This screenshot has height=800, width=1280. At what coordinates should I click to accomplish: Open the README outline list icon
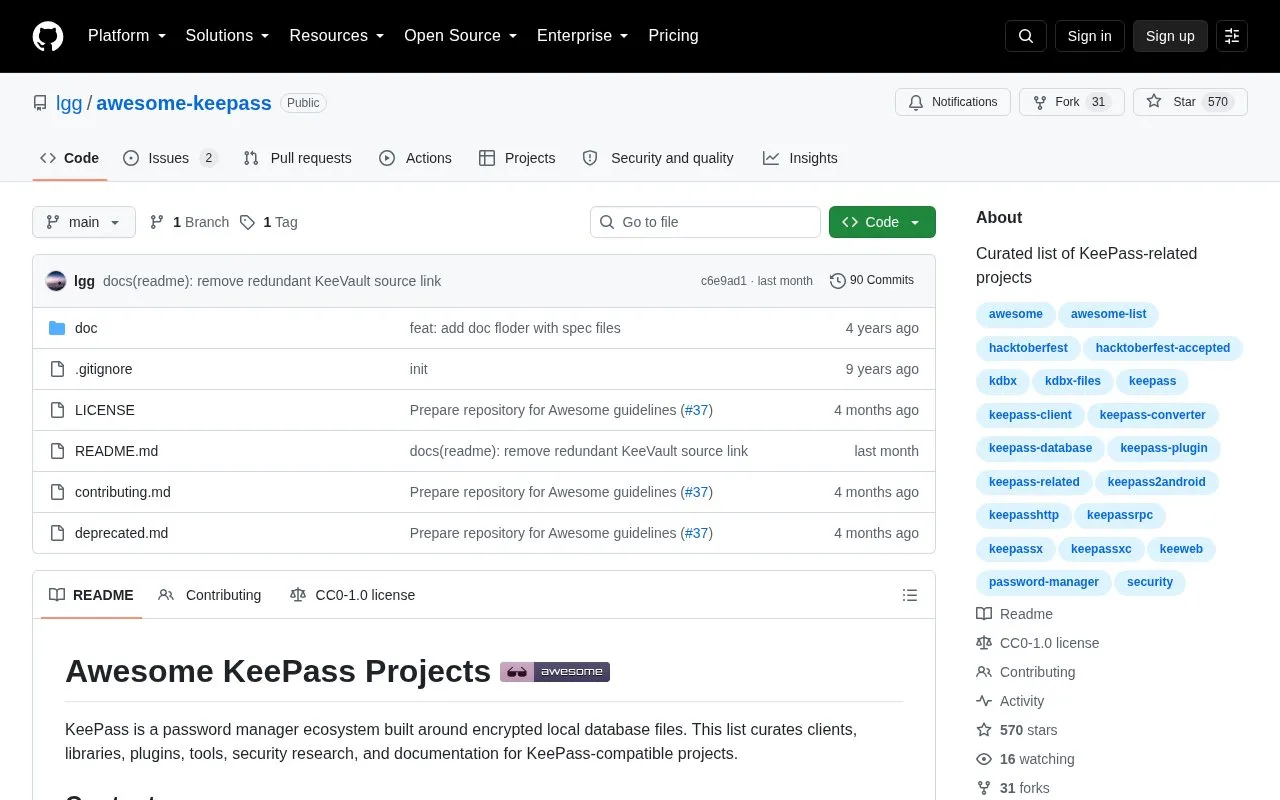(x=910, y=595)
